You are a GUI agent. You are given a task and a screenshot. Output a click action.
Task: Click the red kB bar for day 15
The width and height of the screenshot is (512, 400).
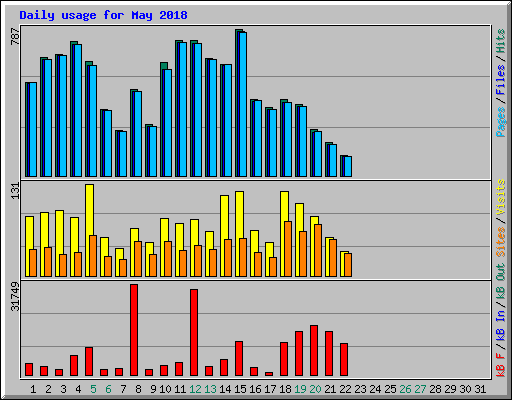239,358
